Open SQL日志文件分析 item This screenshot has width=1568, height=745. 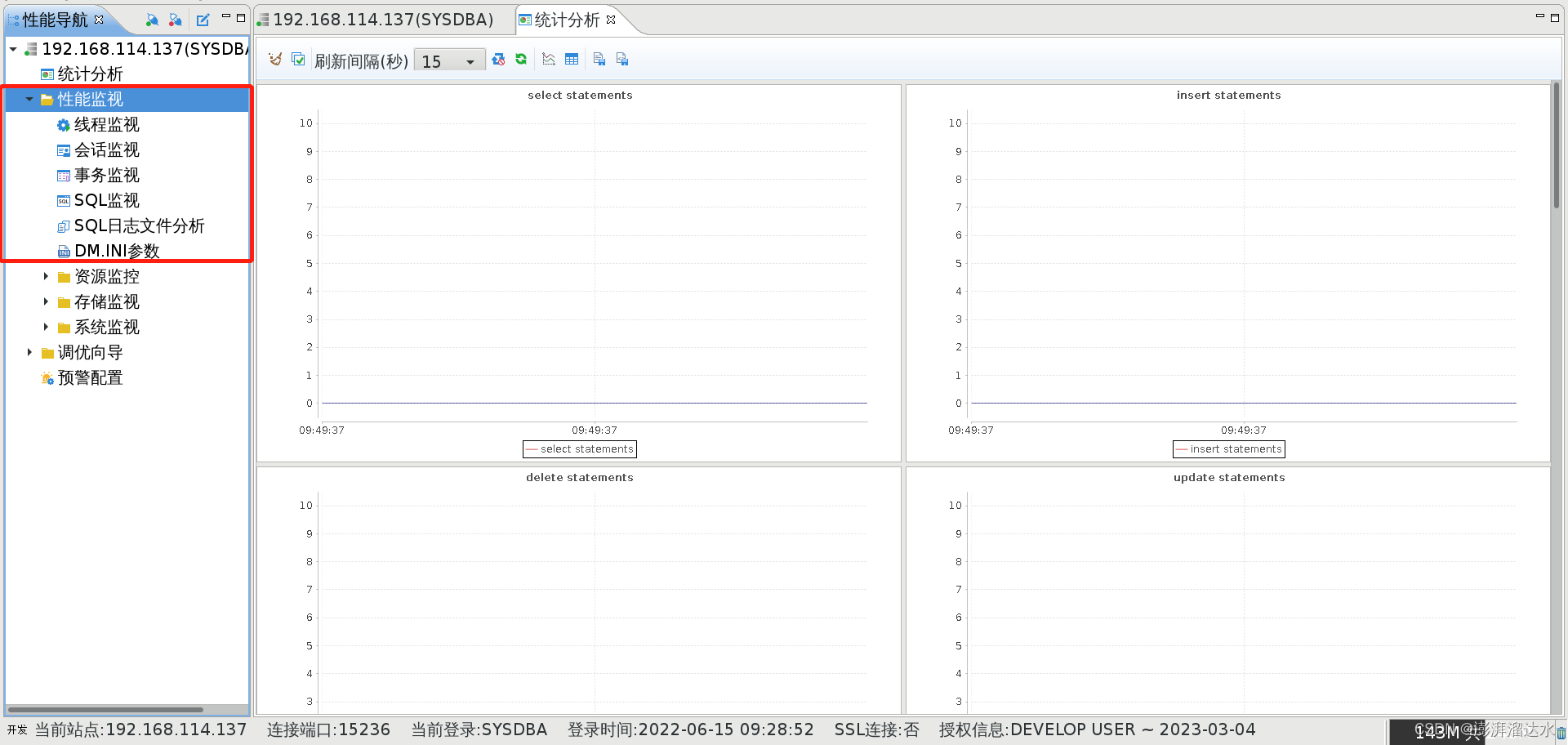(x=139, y=225)
